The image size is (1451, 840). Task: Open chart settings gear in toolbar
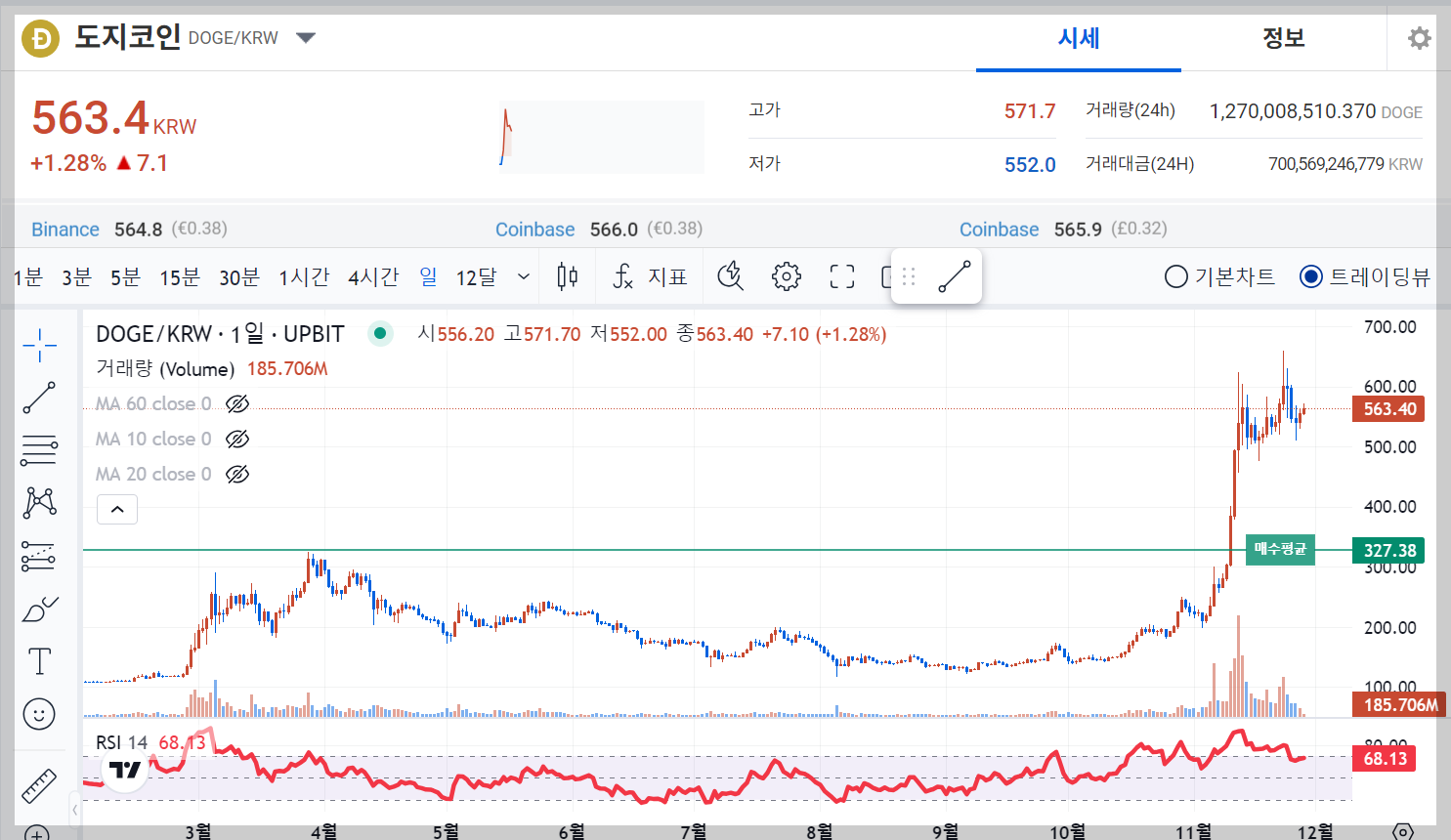point(787,277)
